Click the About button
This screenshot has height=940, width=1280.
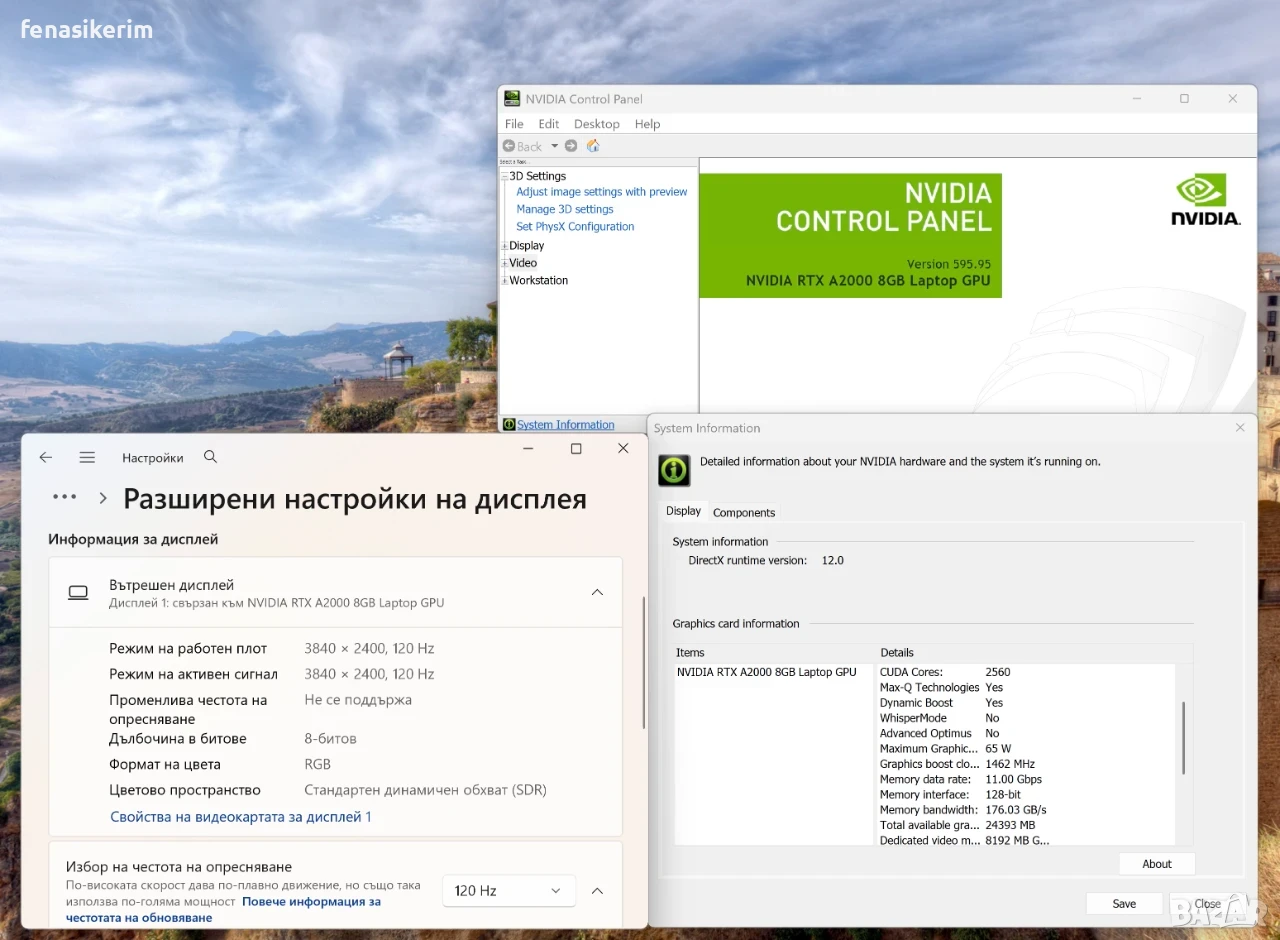tap(1157, 864)
